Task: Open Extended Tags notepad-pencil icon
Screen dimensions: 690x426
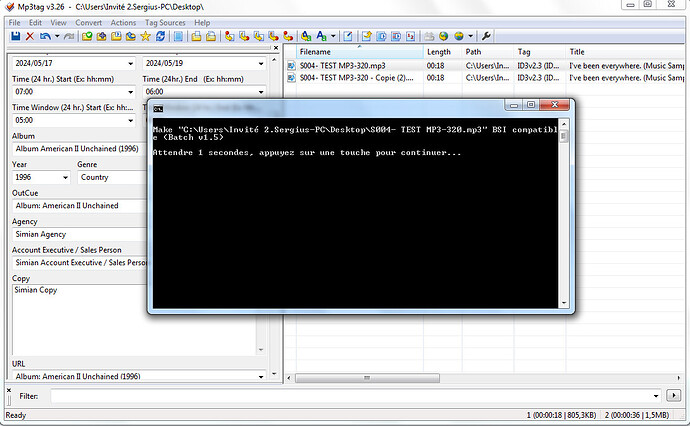Action: tap(348, 36)
